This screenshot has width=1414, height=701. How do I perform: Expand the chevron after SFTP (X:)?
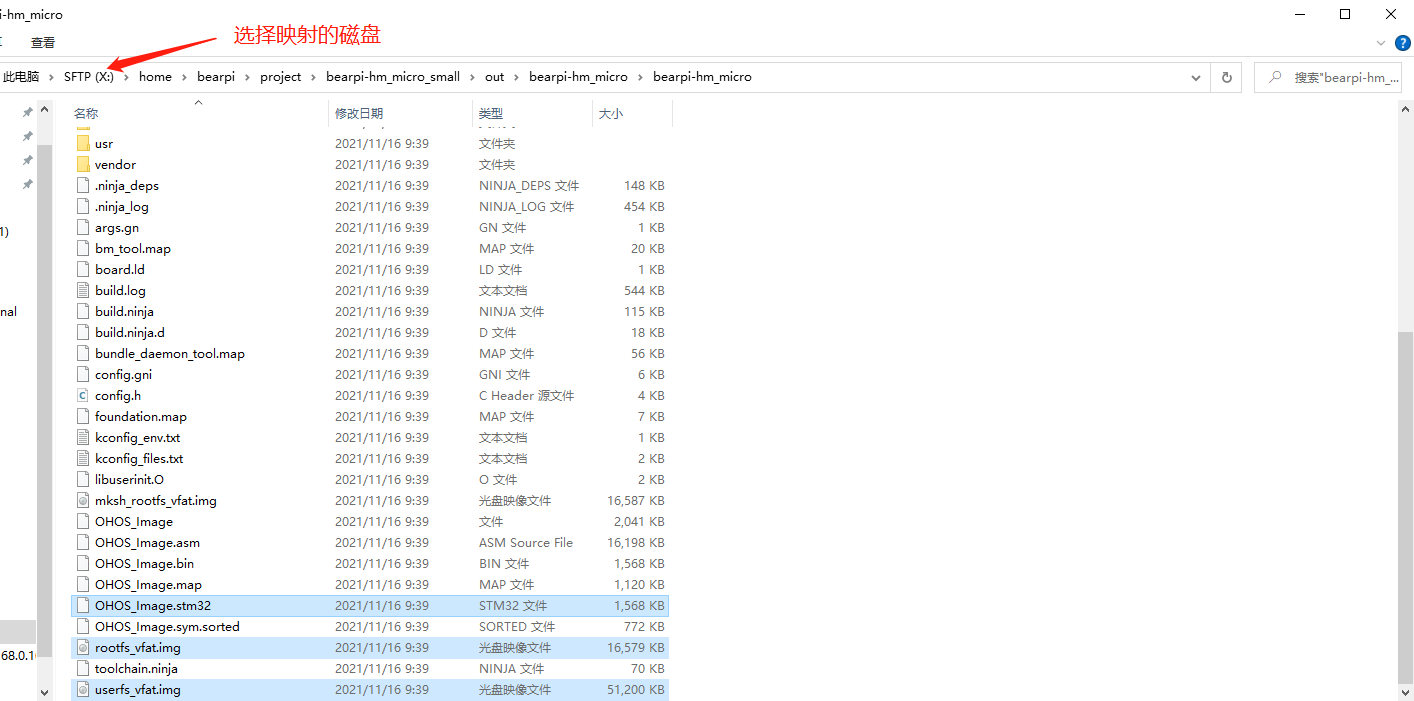126,77
